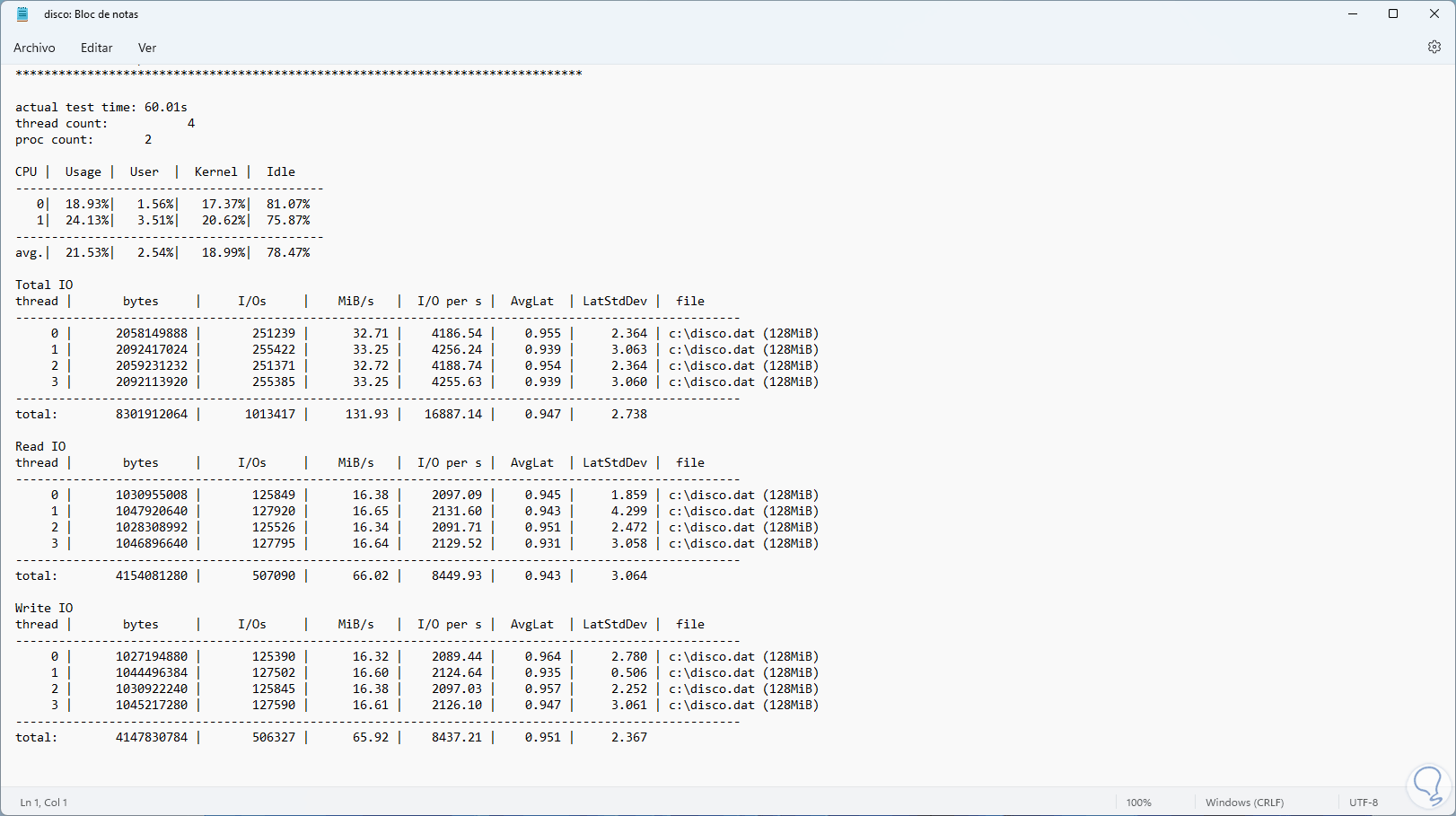Close the Bloc de notas window
Screen dimensions: 1456x816
pos(1434,14)
